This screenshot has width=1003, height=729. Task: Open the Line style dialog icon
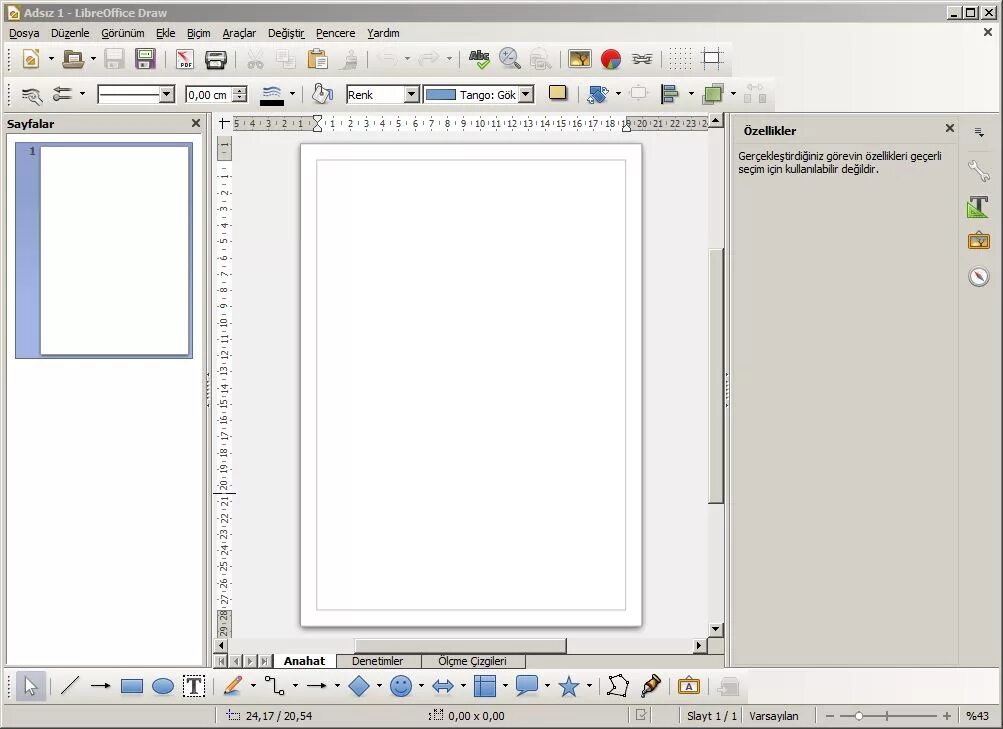coord(31,95)
